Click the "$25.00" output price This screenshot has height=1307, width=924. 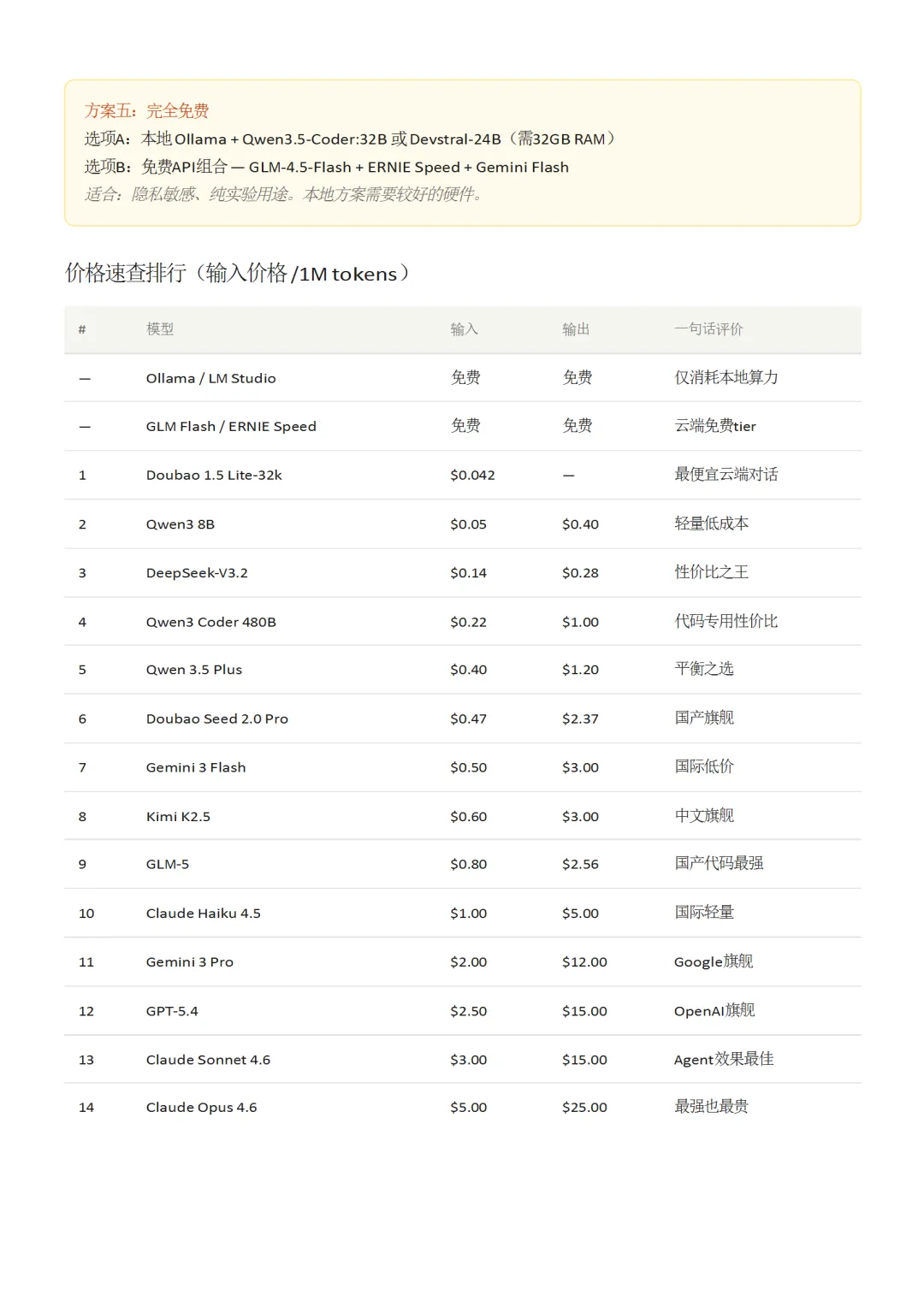click(x=584, y=1108)
